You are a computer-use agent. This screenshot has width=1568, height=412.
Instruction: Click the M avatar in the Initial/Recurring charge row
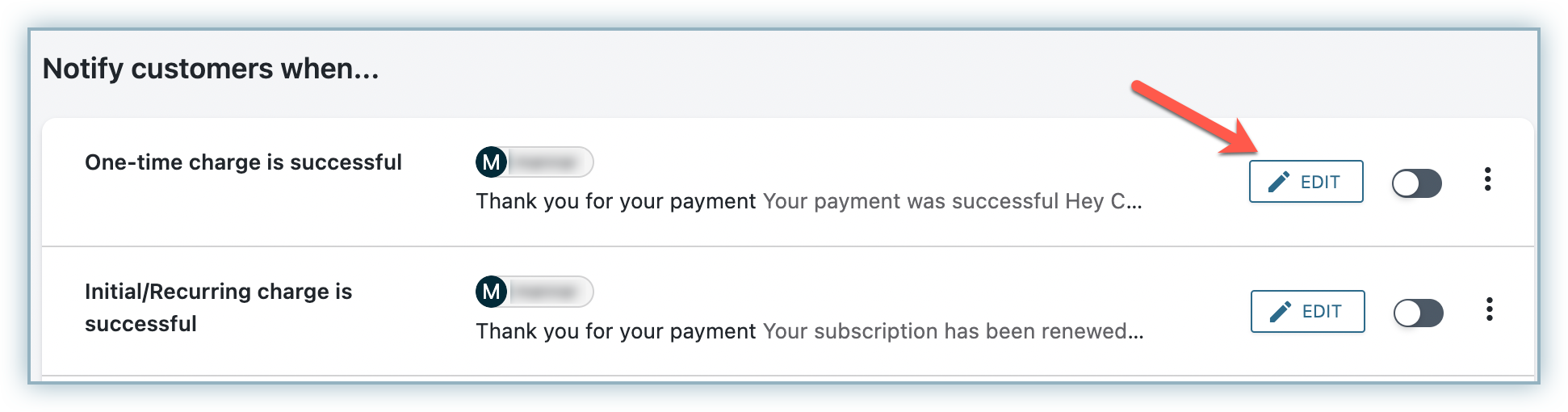(x=491, y=292)
